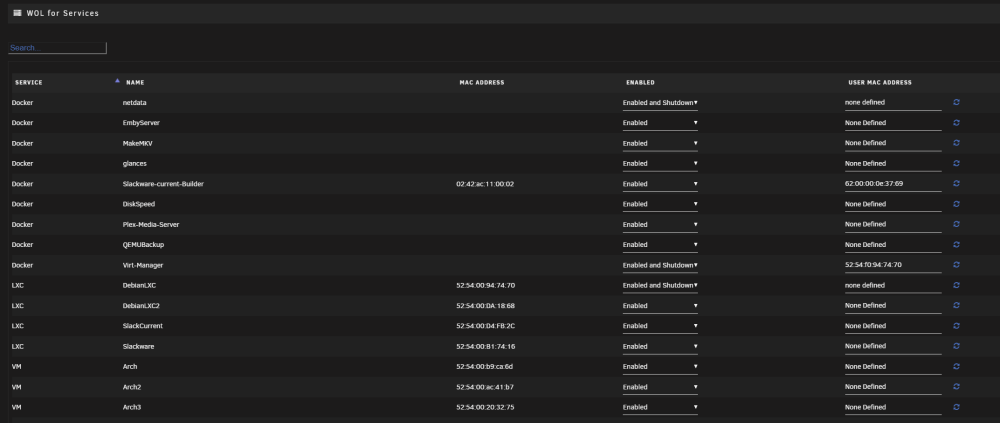The image size is (1000, 423).
Task: Select the MAC address 52:54:00:ac:41:b7
Action: click(x=485, y=387)
